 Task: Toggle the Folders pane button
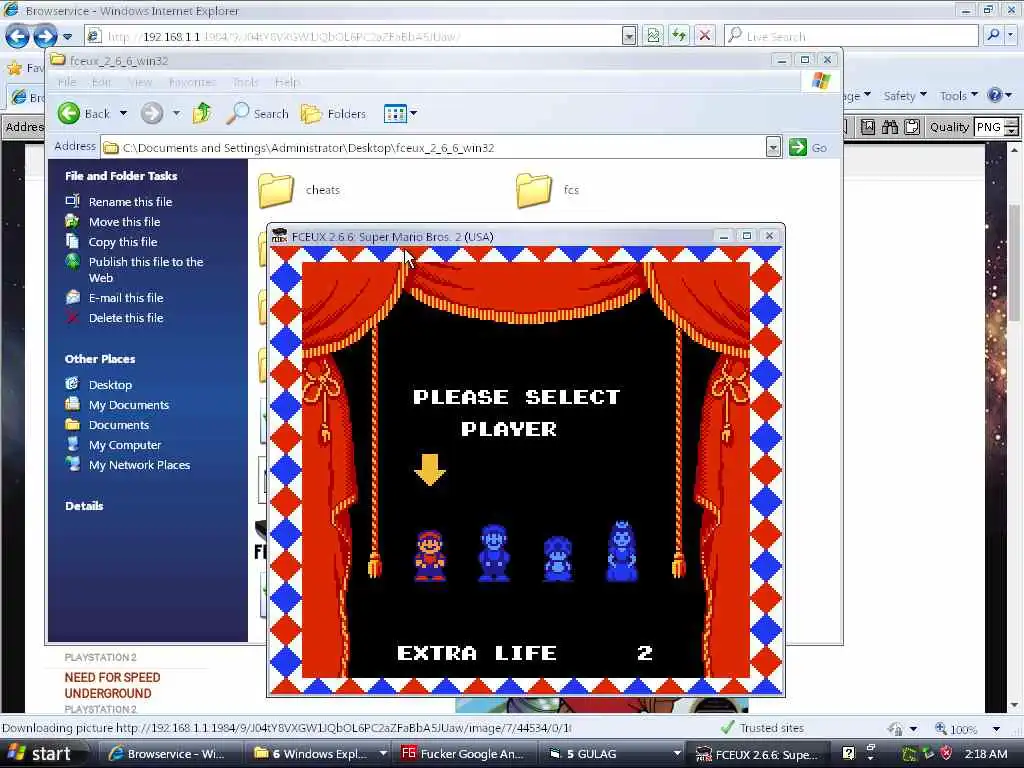point(334,114)
